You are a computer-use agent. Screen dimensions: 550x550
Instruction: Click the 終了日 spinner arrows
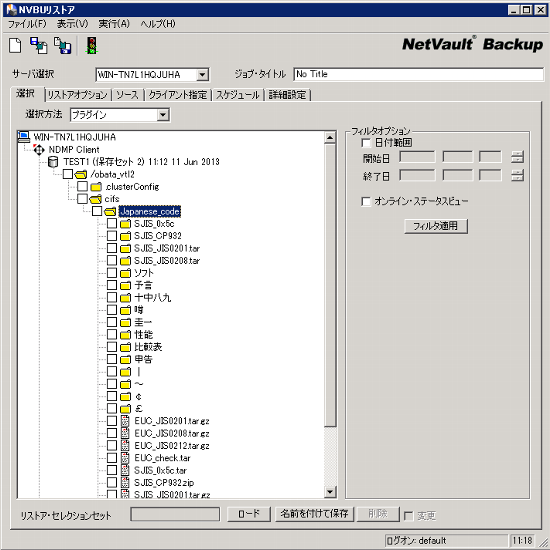[517, 175]
